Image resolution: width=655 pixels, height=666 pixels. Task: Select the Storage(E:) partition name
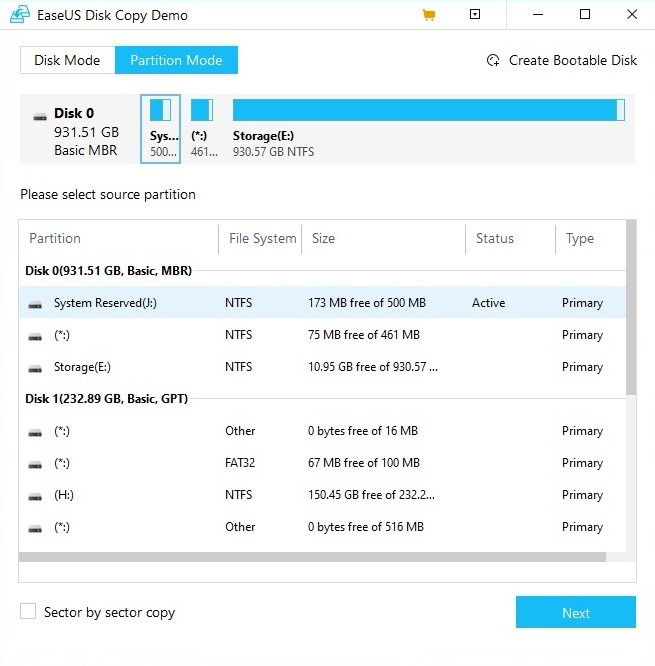[x=82, y=367]
